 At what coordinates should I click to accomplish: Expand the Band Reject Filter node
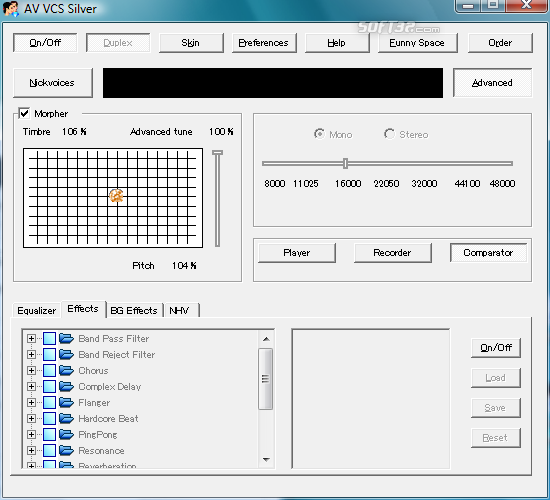pyautogui.click(x=31, y=354)
